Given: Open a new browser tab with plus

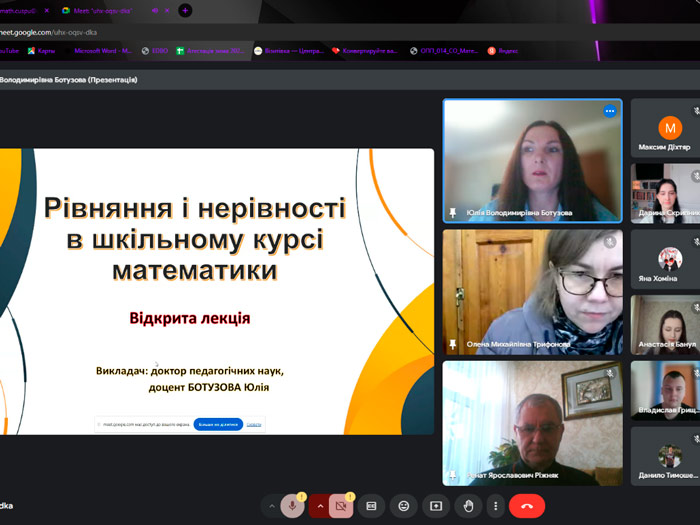Looking at the screenshot, I should pyautogui.click(x=185, y=10).
